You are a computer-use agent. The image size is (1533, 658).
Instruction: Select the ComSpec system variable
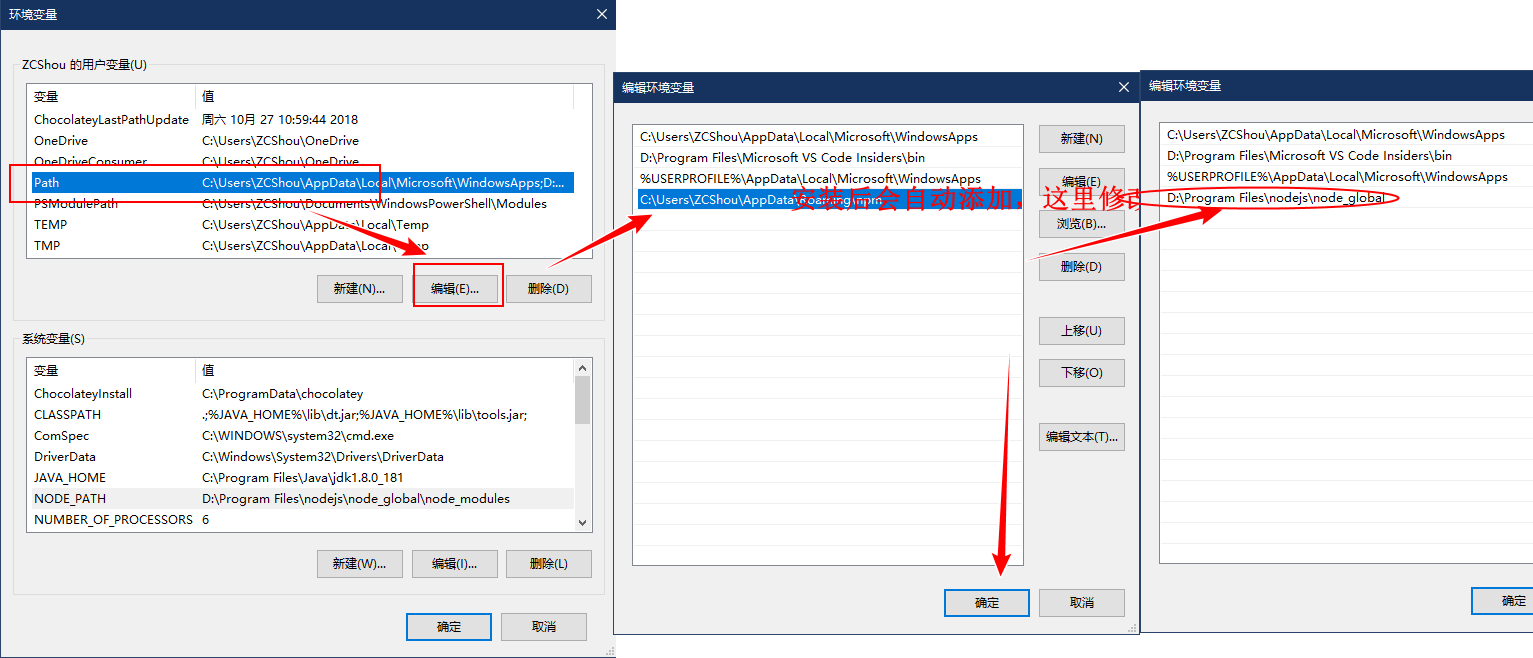point(300,435)
